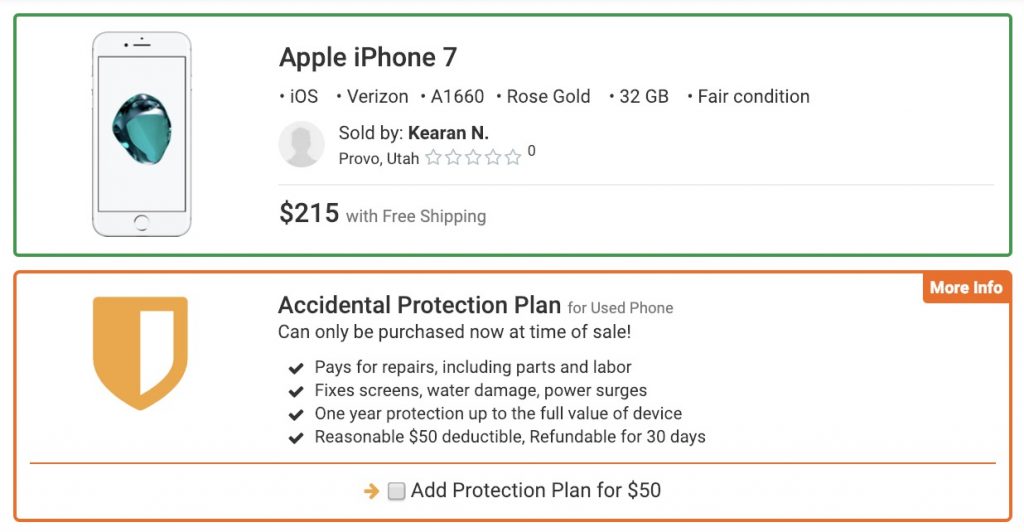This screenshot has height=532, width=1024.
Task: Click the first rating star
Action: point(433,157)
